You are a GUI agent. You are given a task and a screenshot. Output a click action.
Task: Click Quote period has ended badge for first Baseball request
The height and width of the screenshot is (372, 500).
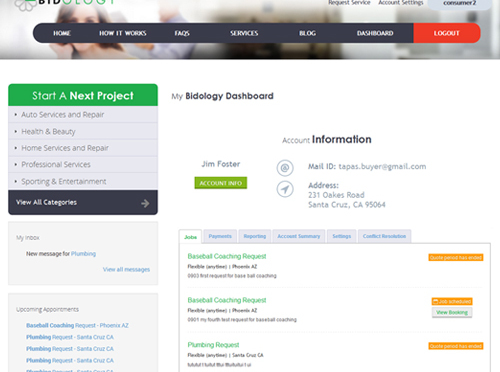click(x=456, y=257)
